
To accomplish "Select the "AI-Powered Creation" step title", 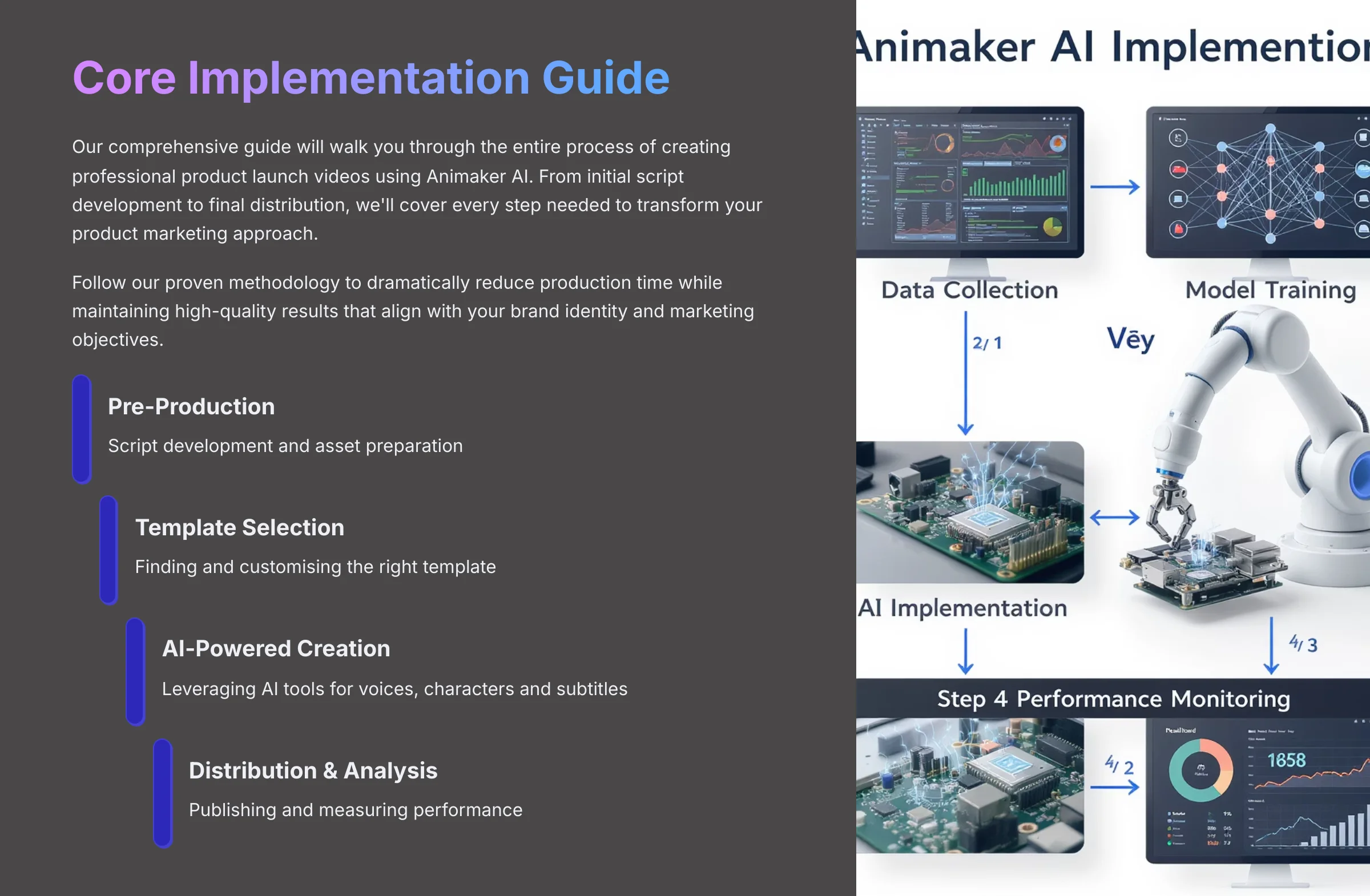I will pos(276,648).
